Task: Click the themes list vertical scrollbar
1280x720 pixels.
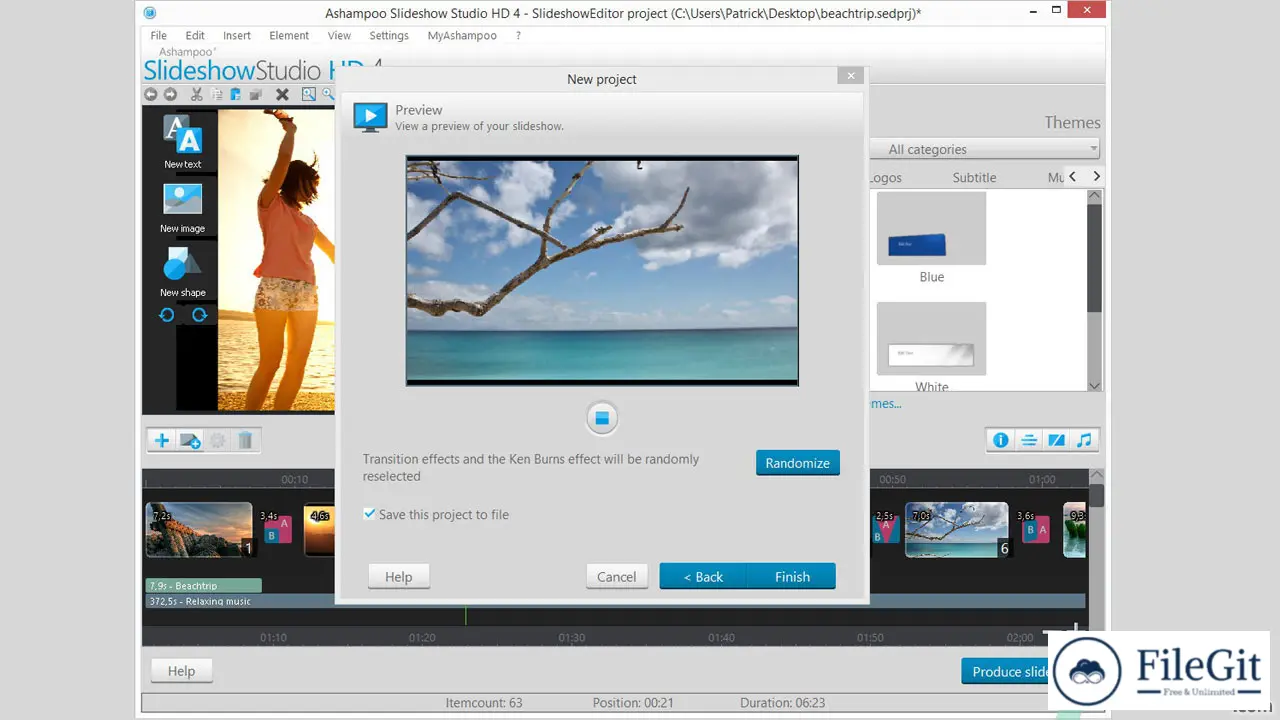Action: 1094,290
